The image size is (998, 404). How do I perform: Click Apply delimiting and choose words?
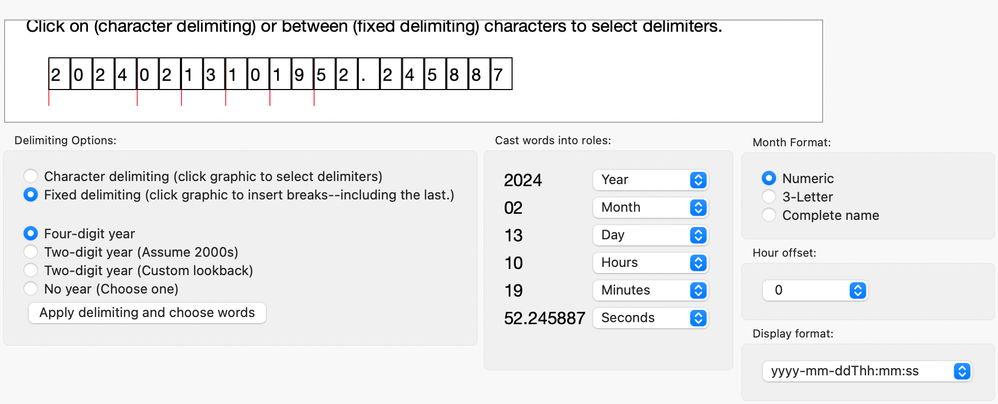click(x=147, y=313)
